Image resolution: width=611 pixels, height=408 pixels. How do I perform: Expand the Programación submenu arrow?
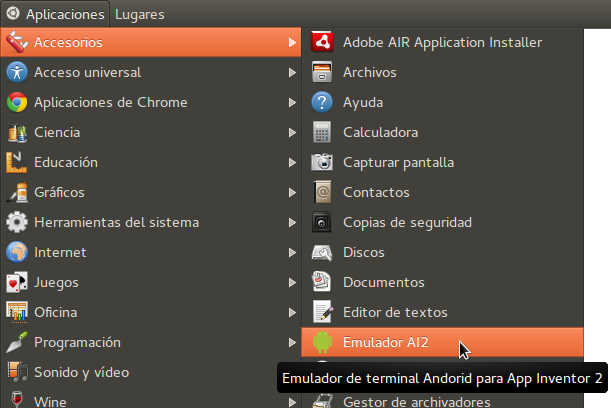(292, 342)
